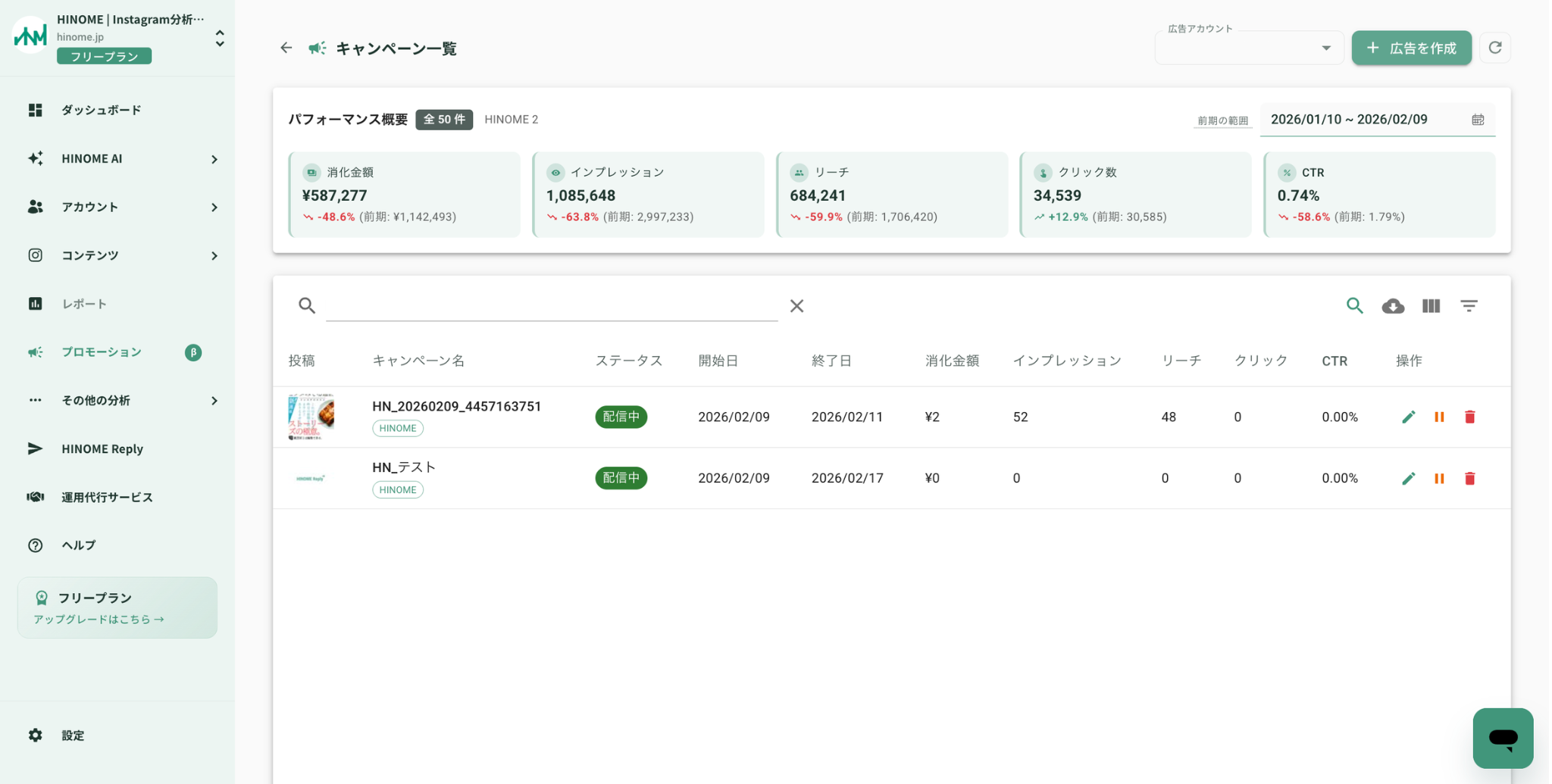Image resolution: width=1552 pixels, height=784 pixels.
Task: Click the megaphone icon beside キャンペーン一覧
Action: pos(317,48)
